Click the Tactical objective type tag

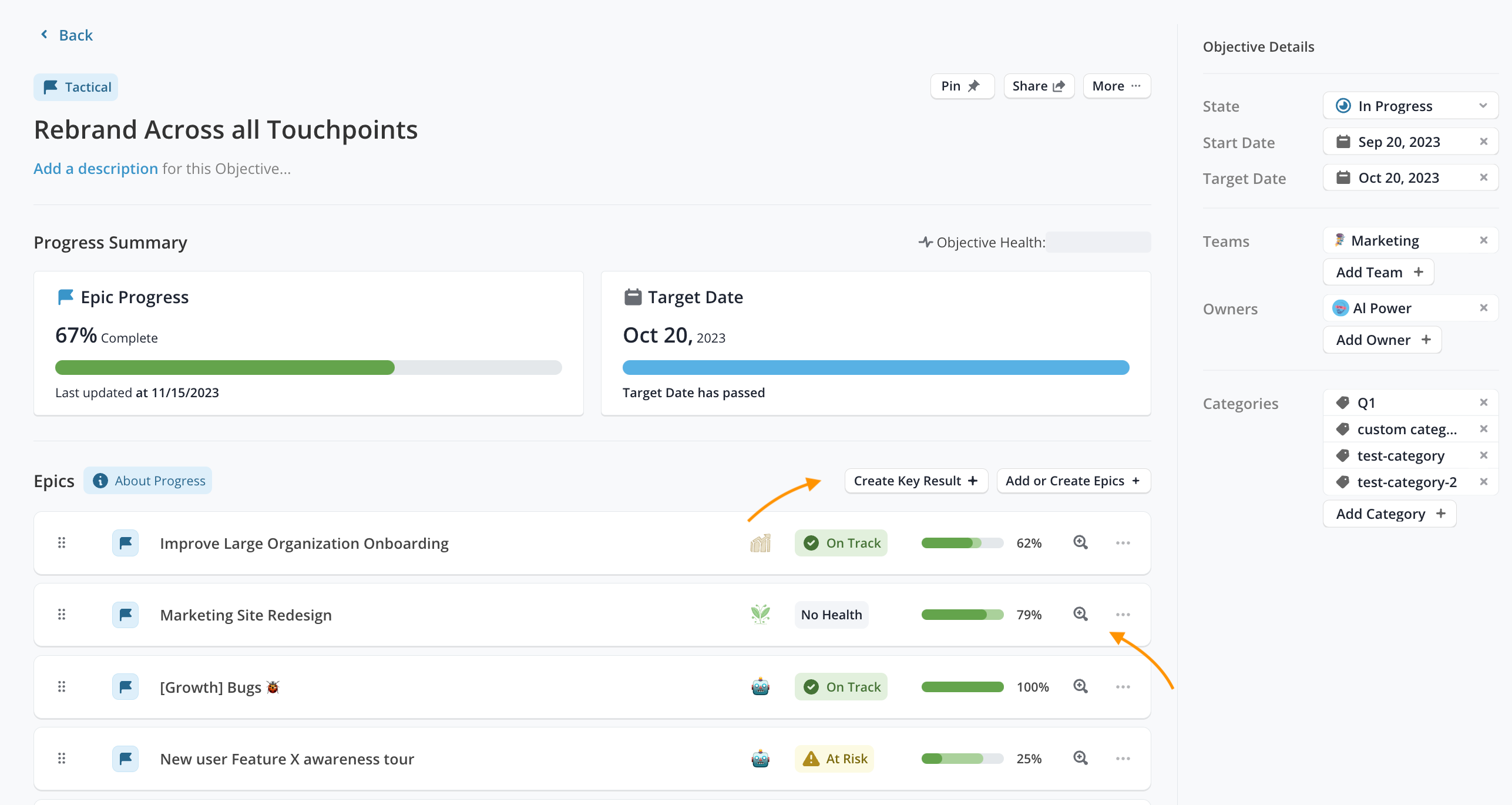[76, 87]
